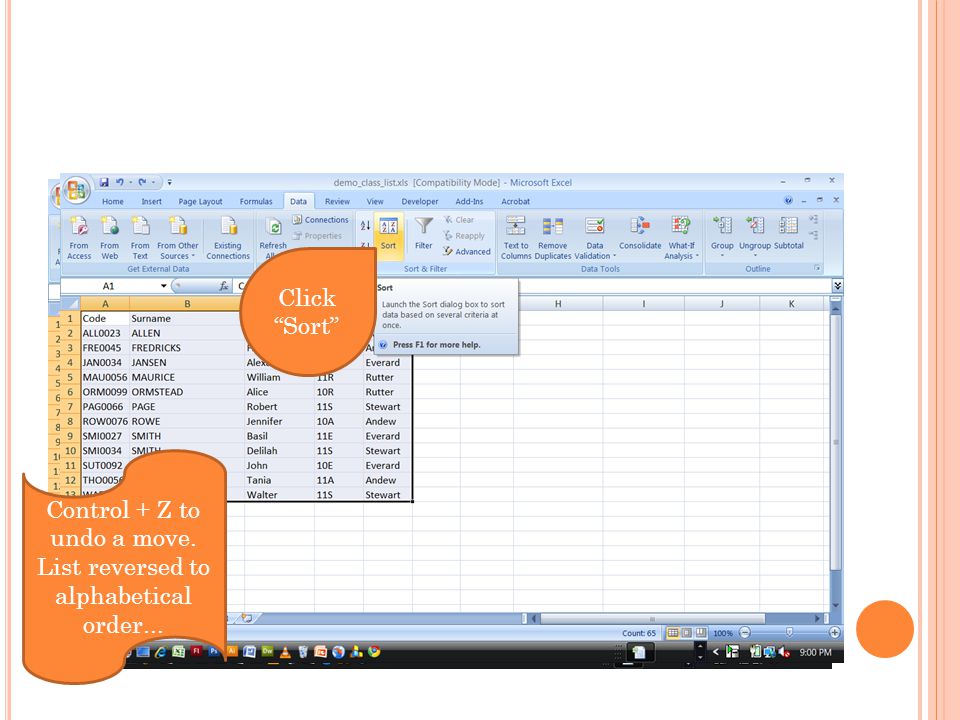The width and height of the screenshot is (960, 720).
Task: Click the Data ribbon tab
Action: coord(299,201)
